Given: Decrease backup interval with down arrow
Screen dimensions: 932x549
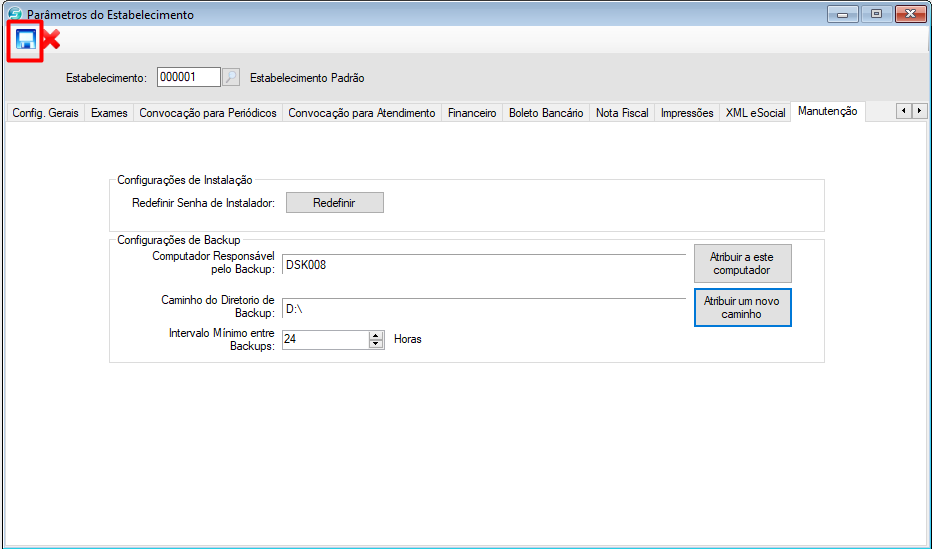Looking at the screenshot, I should 376,344.
